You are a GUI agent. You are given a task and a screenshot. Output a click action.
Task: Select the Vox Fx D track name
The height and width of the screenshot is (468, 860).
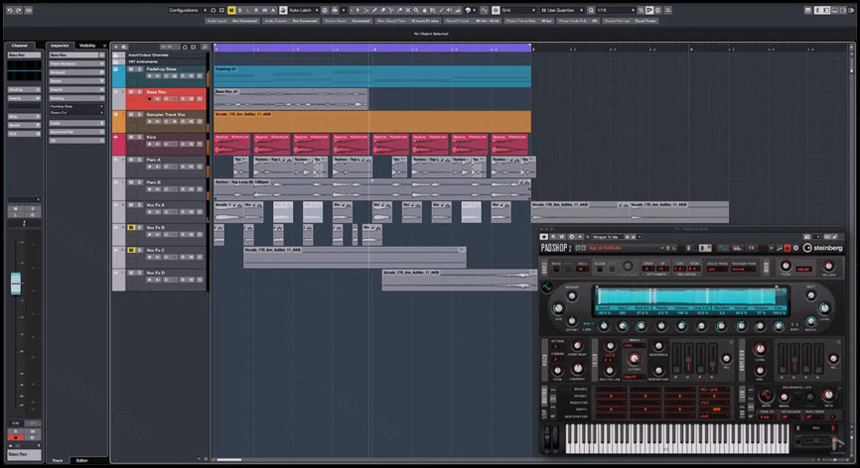[155, 273]
